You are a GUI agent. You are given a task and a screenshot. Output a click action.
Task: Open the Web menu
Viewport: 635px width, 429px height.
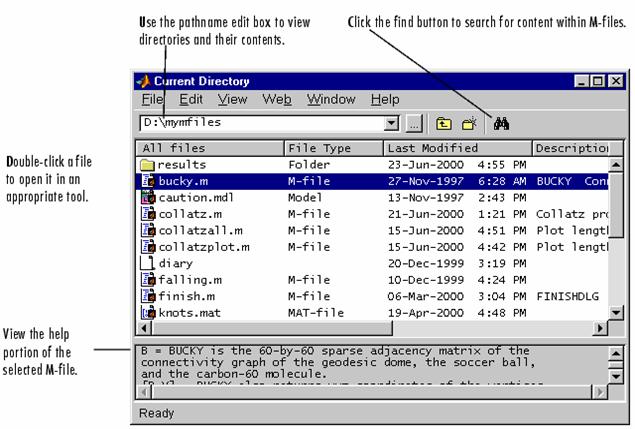pyautogui.click(x=276, y=100)
